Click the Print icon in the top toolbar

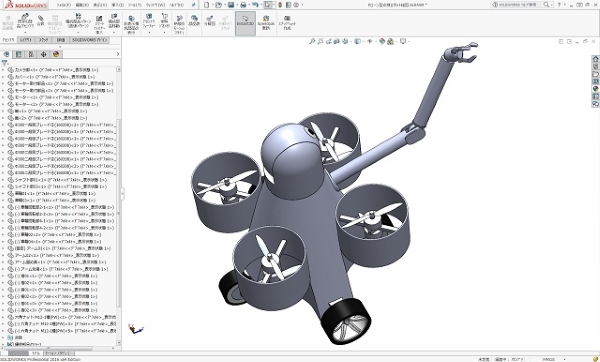click(243, 5)
